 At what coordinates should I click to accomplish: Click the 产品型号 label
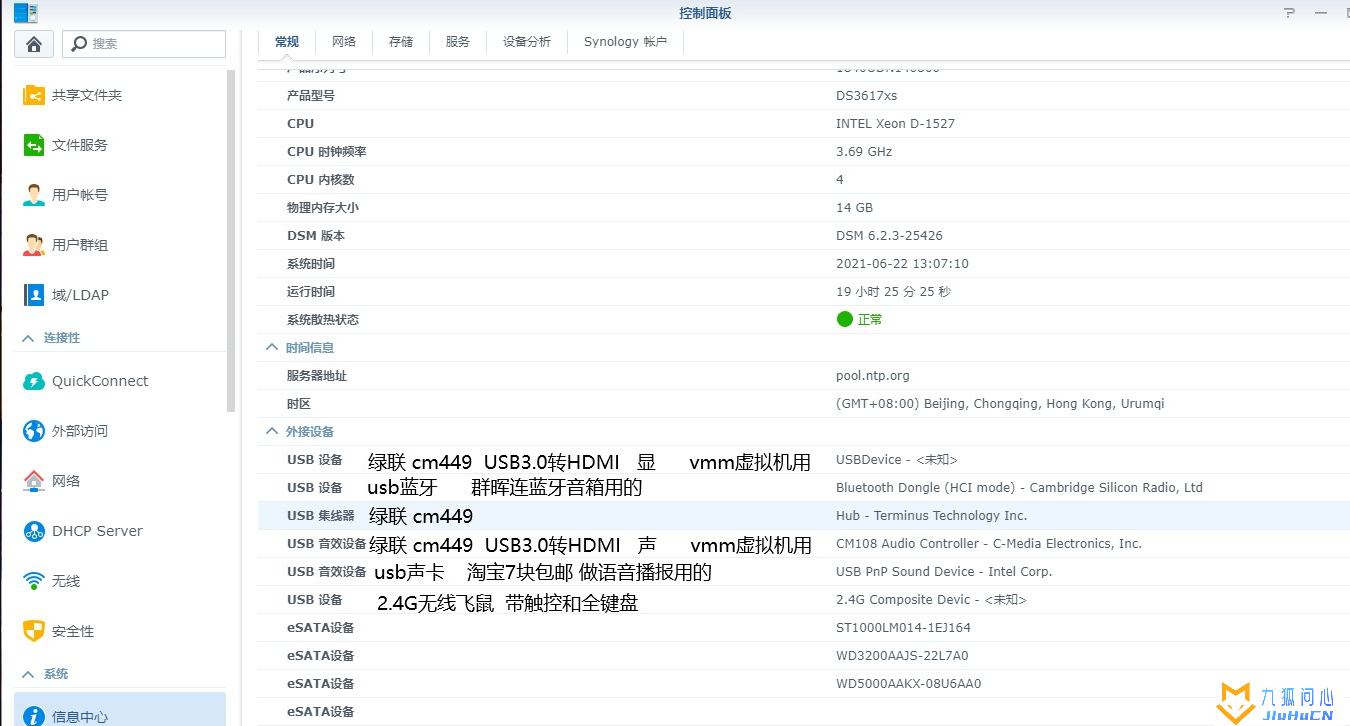(311, 96)
